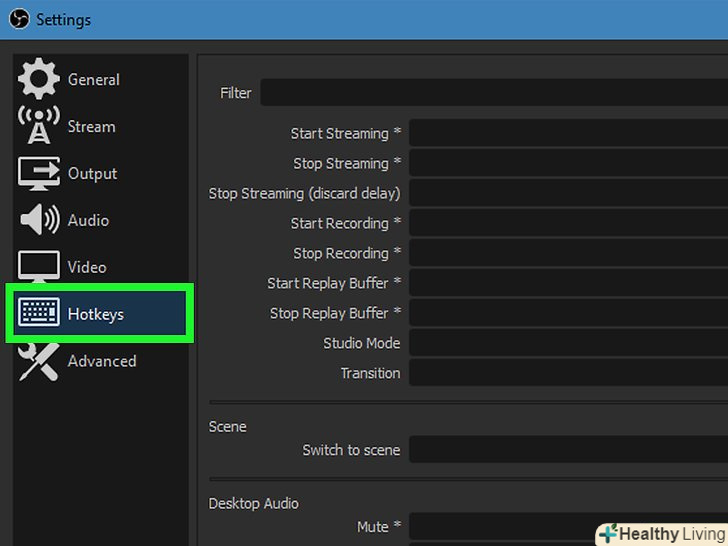Click the Advanced tools icon
The image size is (728, 546).
click(39, 362)
